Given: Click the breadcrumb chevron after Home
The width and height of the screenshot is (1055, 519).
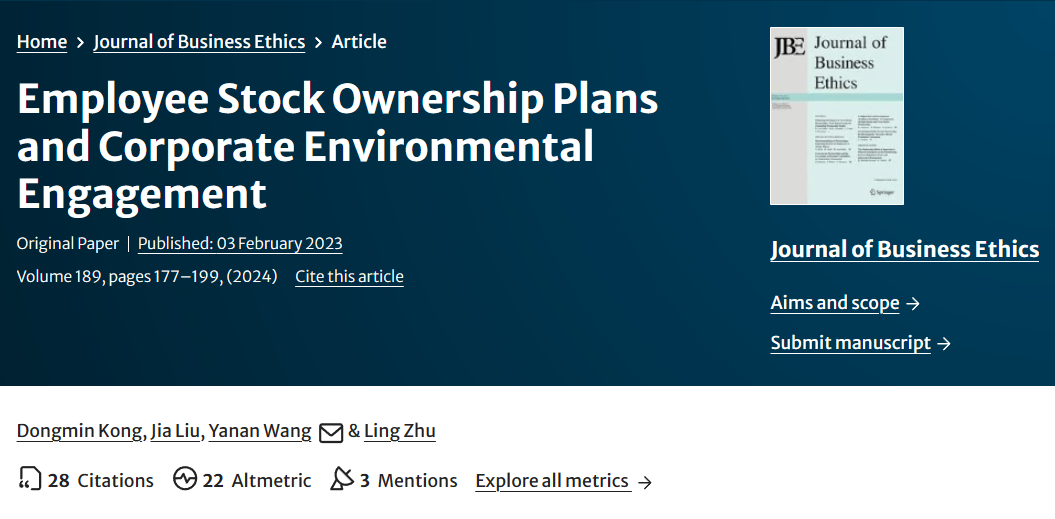Looking at the screenshot, I should [x=80, y=42].
